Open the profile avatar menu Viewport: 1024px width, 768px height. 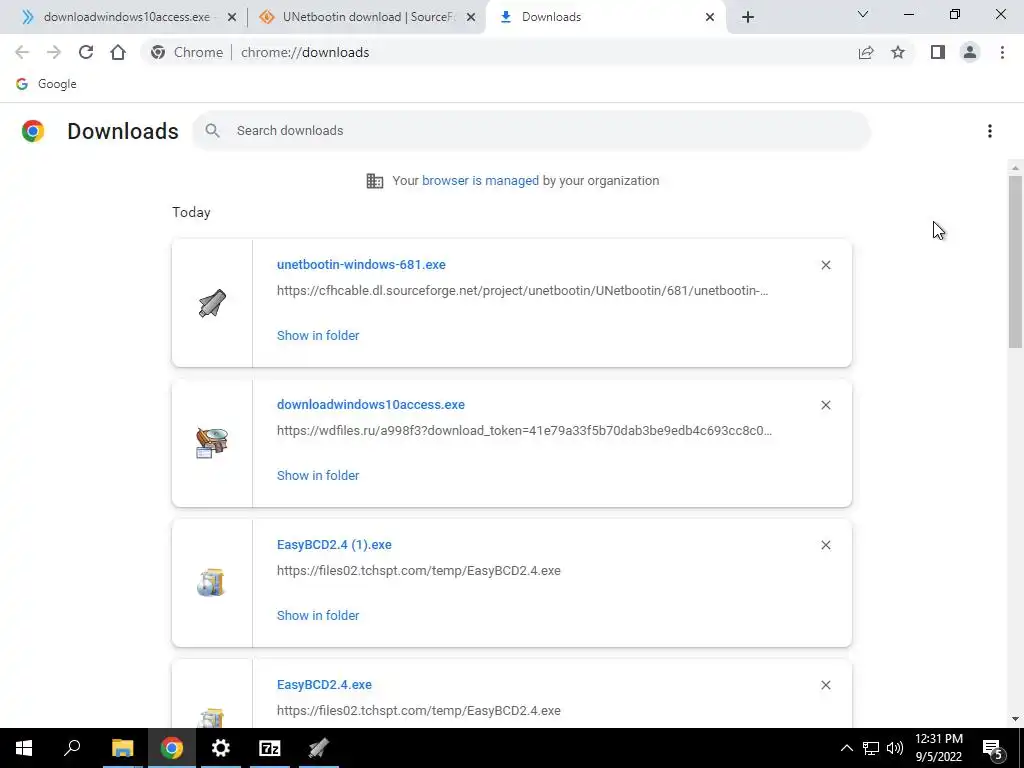click(970, 52)
